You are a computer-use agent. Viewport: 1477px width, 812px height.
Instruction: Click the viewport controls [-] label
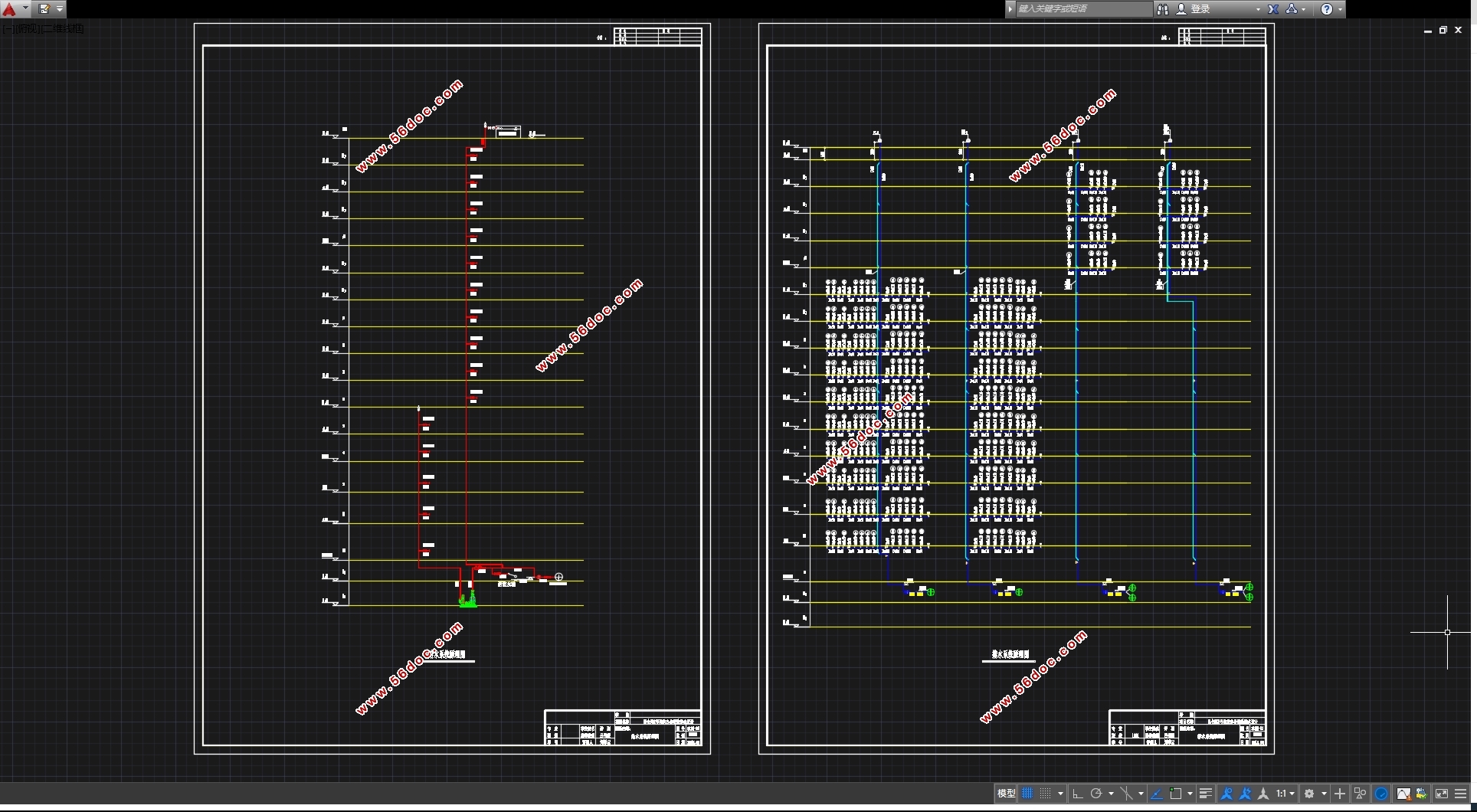(7, 28)
